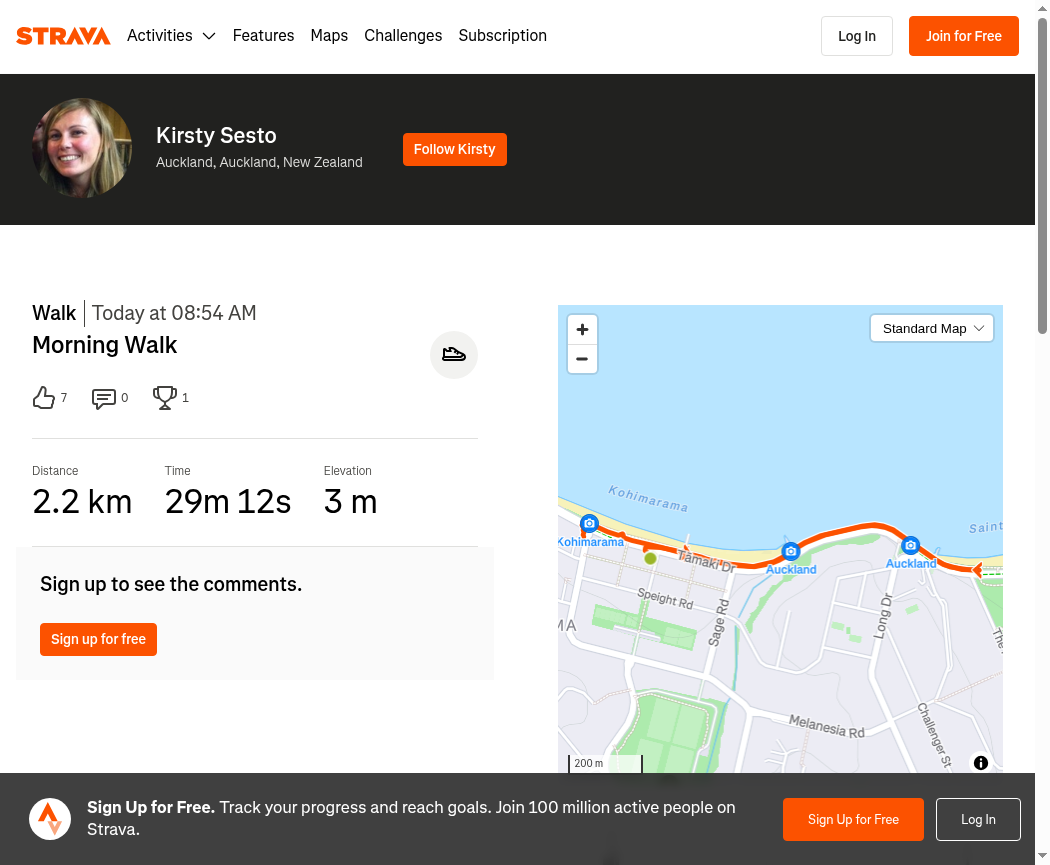Click the map attribution info icon

[x=980, y=763]
